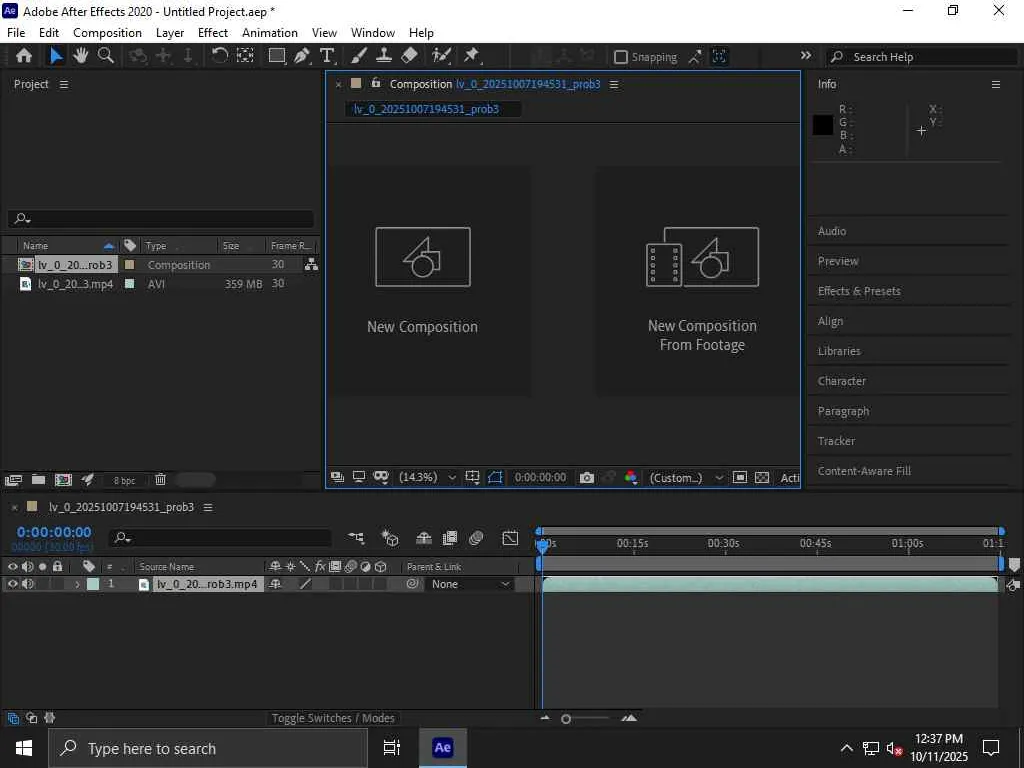The height and width of the screenshot is (768, 1024).
Task: Open the Effect menu
Action: (x=213, y=33)
